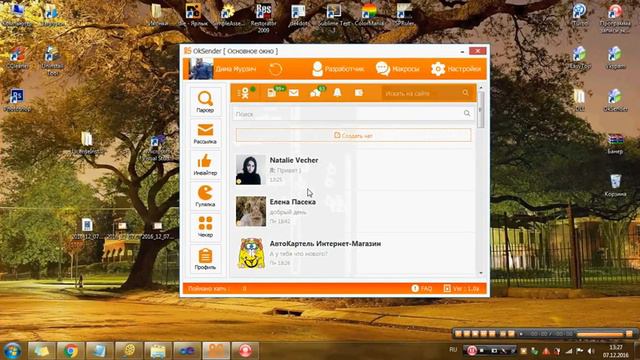This screenshot has width=640, height=360.
Task: Open the FAQ link in status bar
Action: 422,289
